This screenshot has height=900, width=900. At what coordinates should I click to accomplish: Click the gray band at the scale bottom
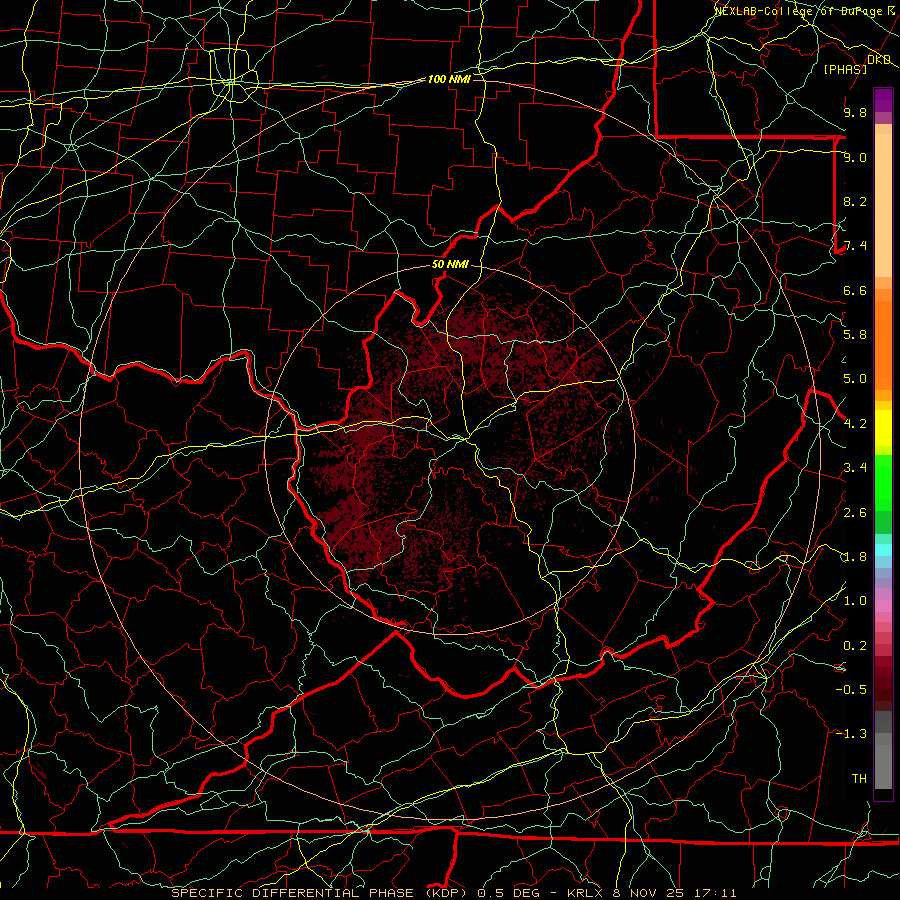click(883, 766)
